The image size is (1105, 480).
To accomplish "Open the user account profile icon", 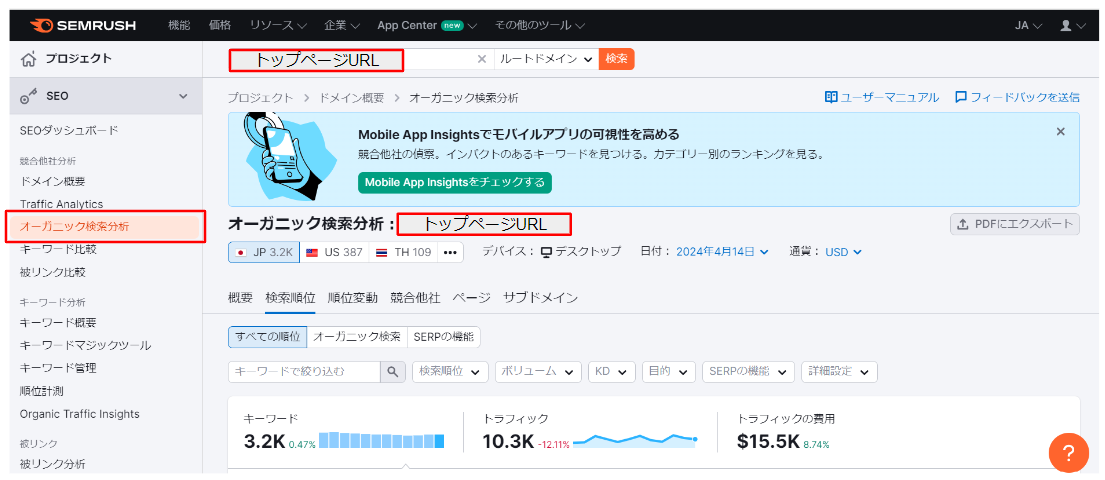I will click(1067, 25).
